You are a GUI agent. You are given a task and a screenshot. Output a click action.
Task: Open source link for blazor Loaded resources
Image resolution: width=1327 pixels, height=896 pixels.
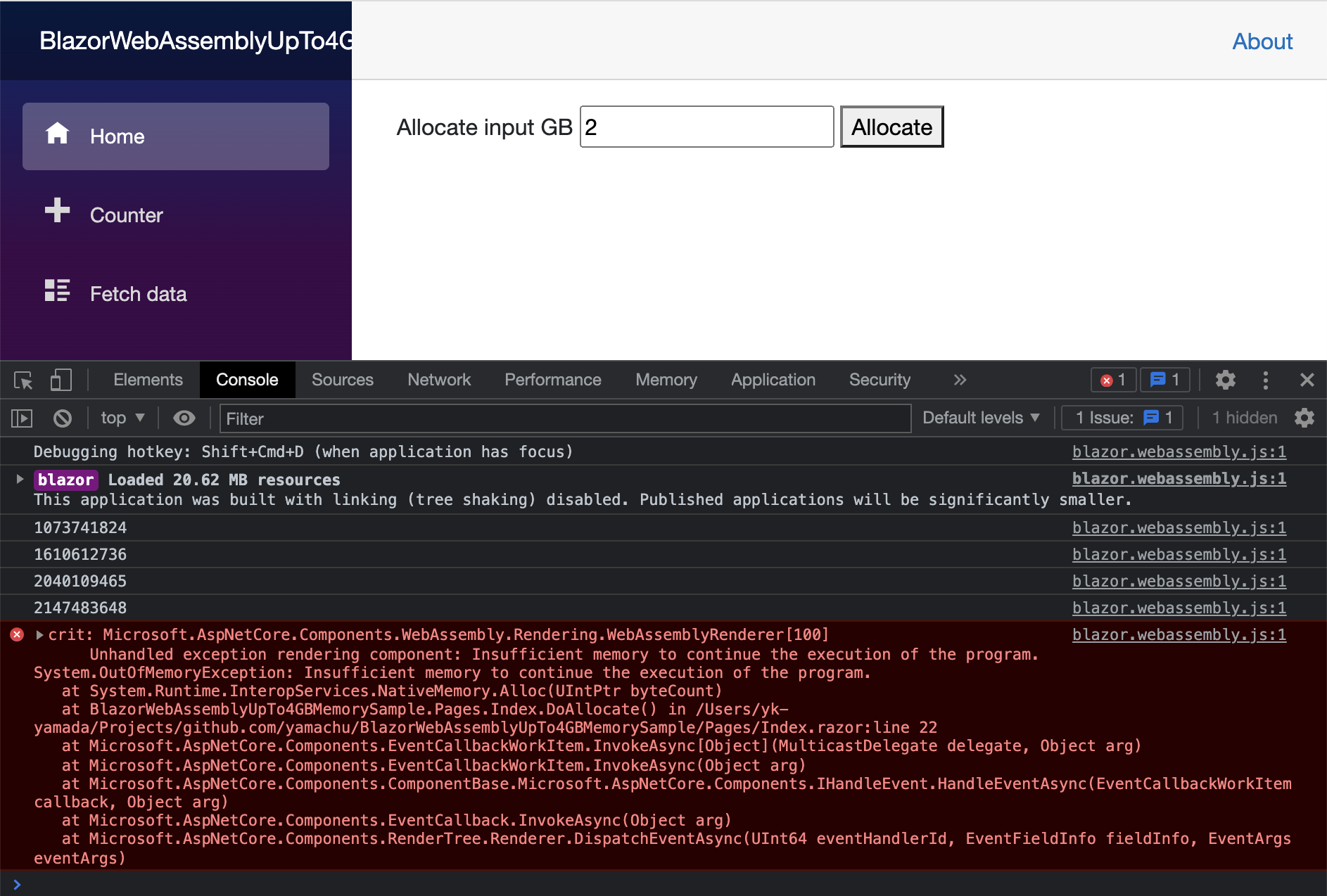[1179, 478]
